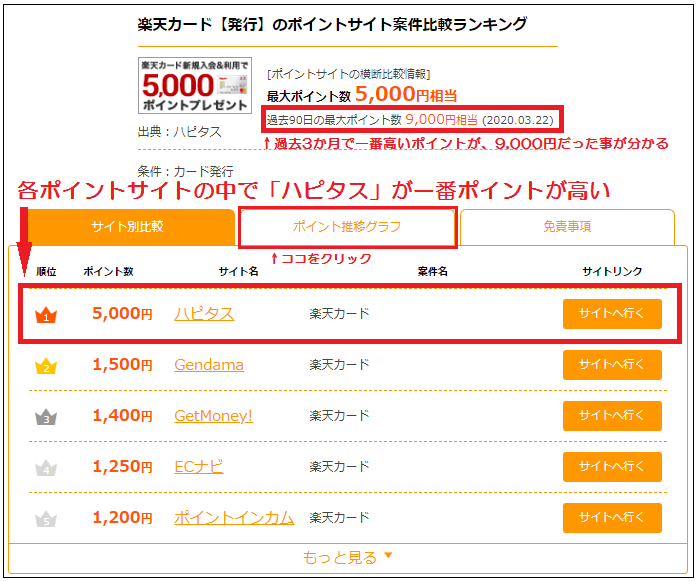Click 楽天カード case name in GetMoney! row
Screen dimensions: 697x581
340,416
